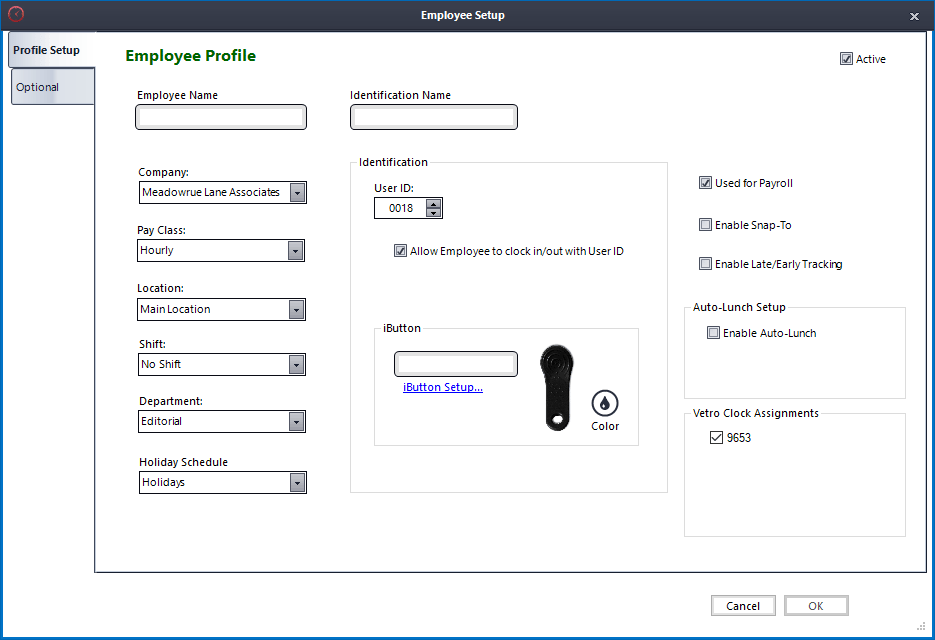Toggle the Active checkbox
The width and height of the screenshot is (935, 640).
(x=846, y=59)
